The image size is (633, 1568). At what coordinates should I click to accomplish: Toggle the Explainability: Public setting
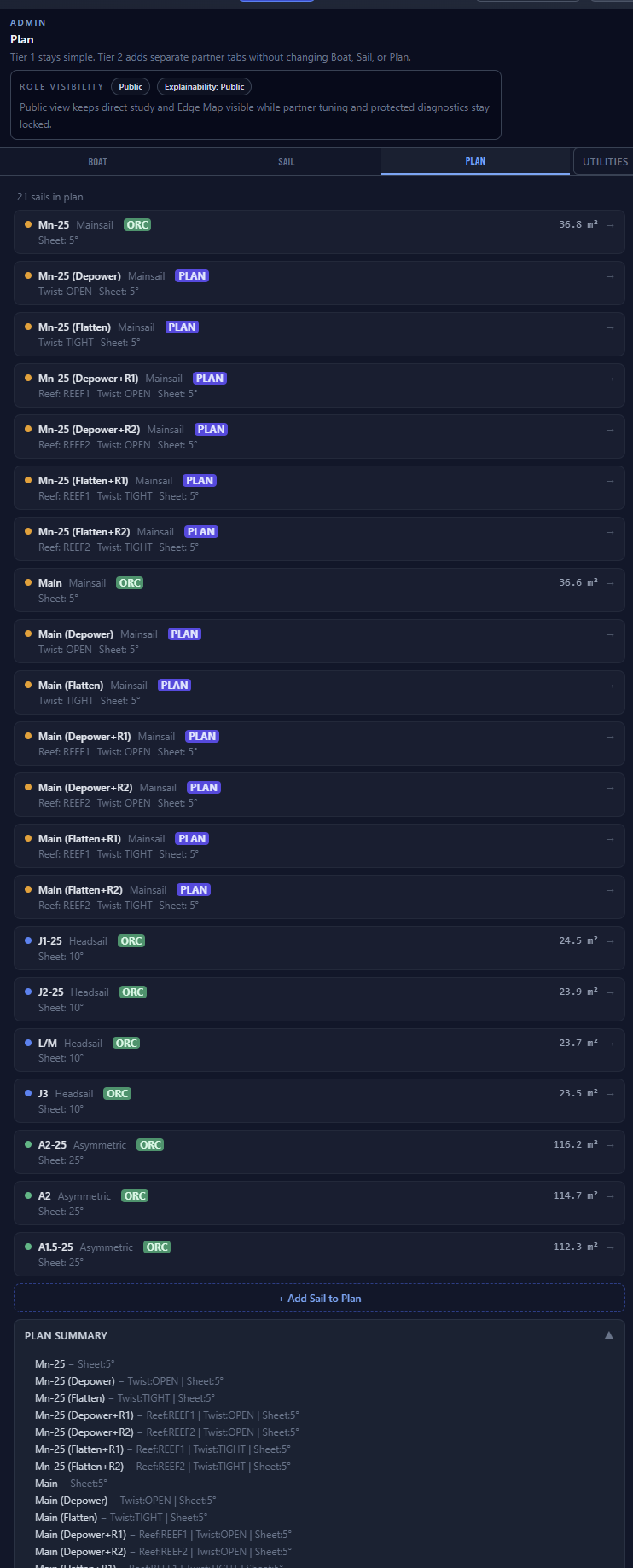(203, 86)
